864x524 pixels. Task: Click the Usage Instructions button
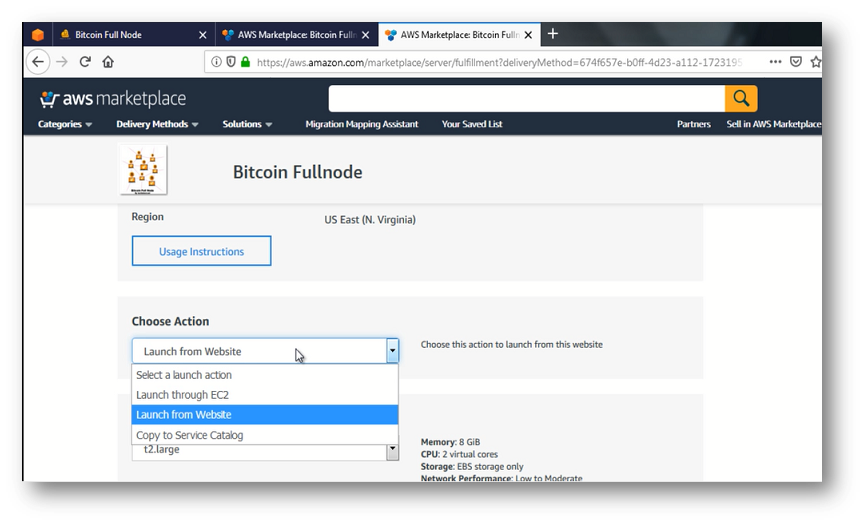pyautogui.click(x=201, y=251)
